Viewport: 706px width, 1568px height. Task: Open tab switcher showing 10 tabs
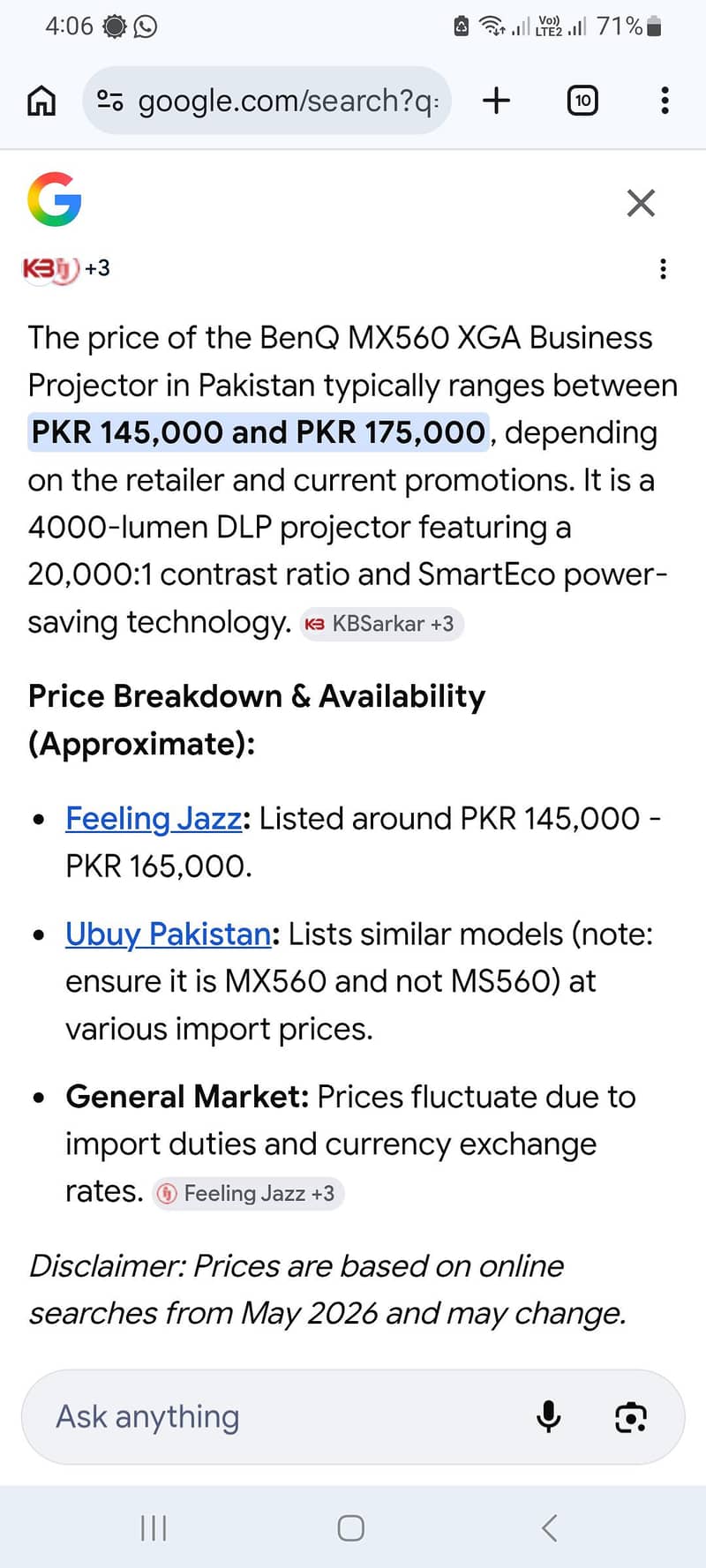pos(582,101)
